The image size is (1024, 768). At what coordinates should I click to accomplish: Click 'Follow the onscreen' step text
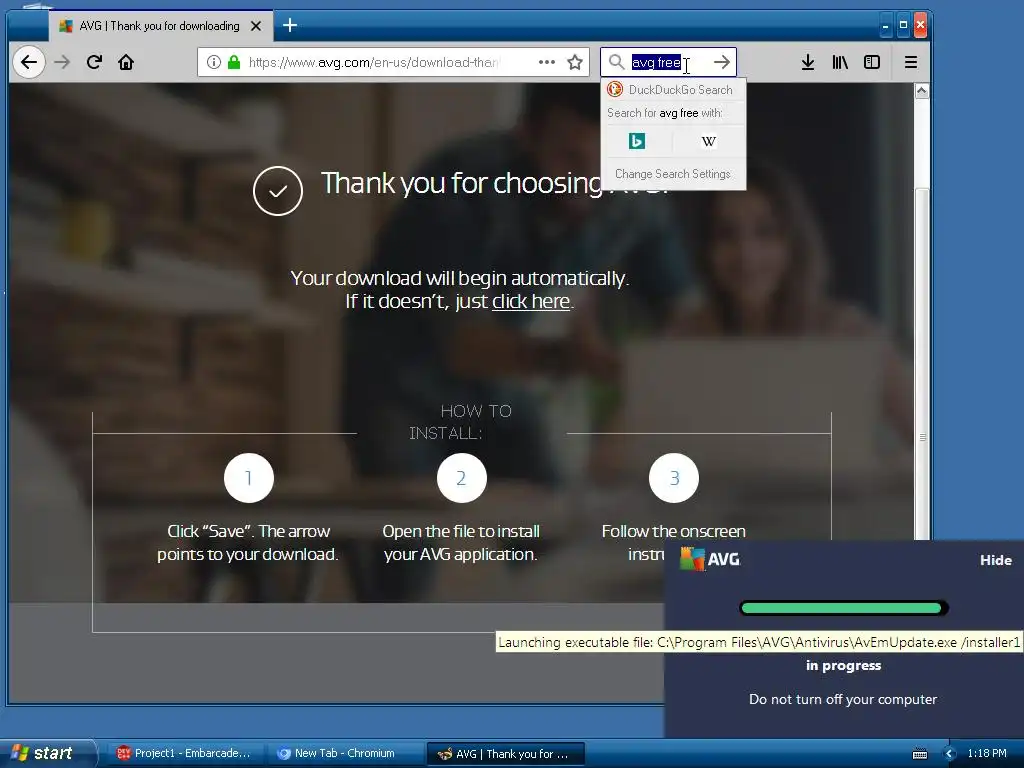[673, 531]
